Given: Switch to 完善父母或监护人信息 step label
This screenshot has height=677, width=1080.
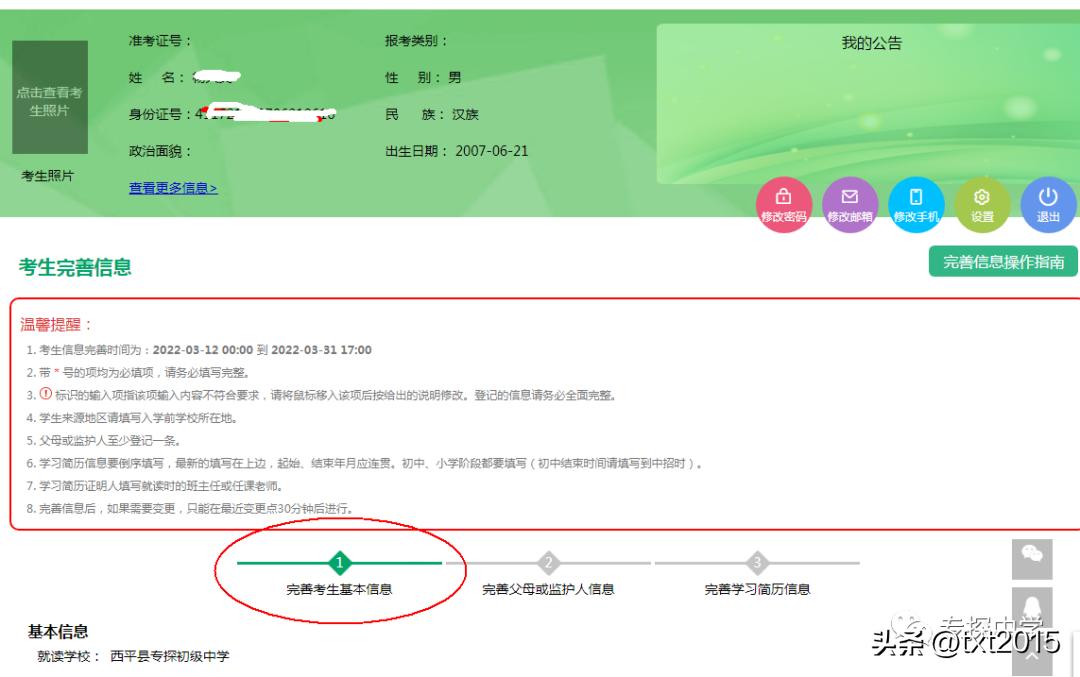Looking at the screenshot, I should pyautogui.click(x=550, y=590).
